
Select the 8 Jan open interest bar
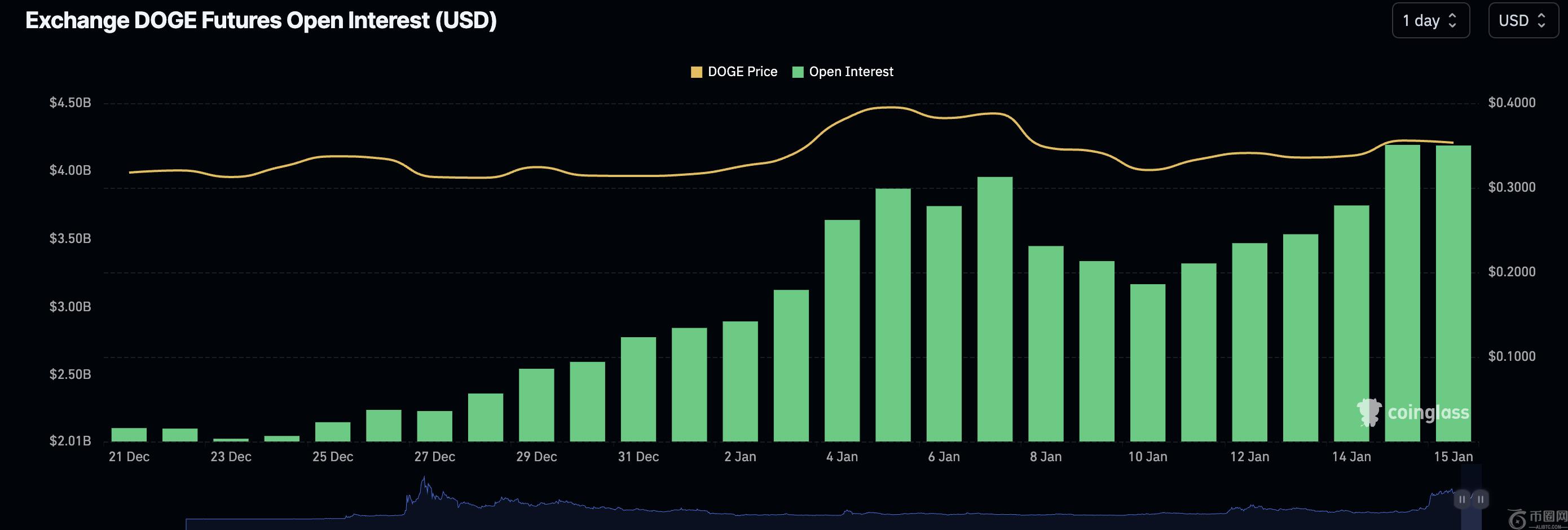tap(1046, 344)
